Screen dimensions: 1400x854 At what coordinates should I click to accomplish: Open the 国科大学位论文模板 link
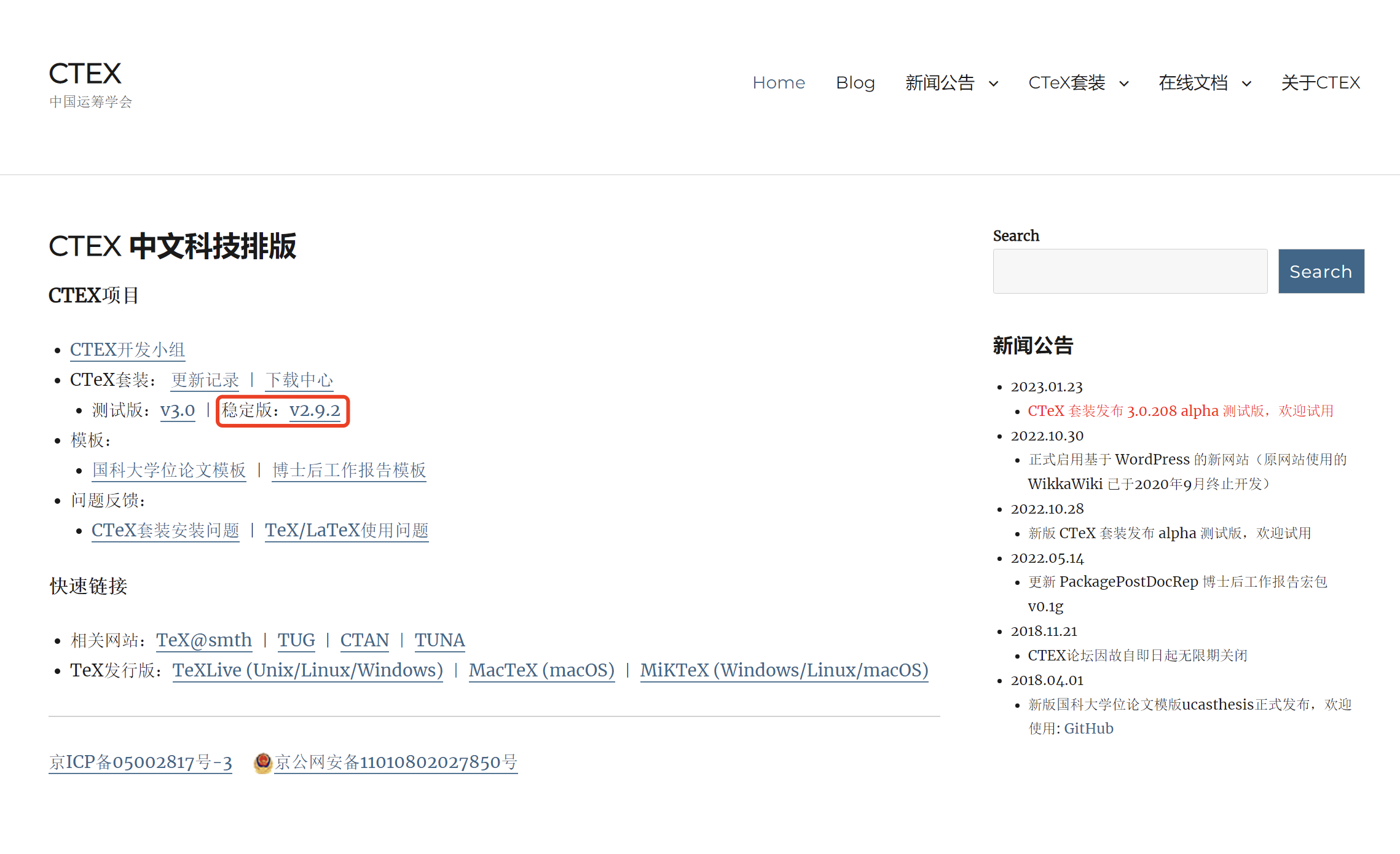168,470
